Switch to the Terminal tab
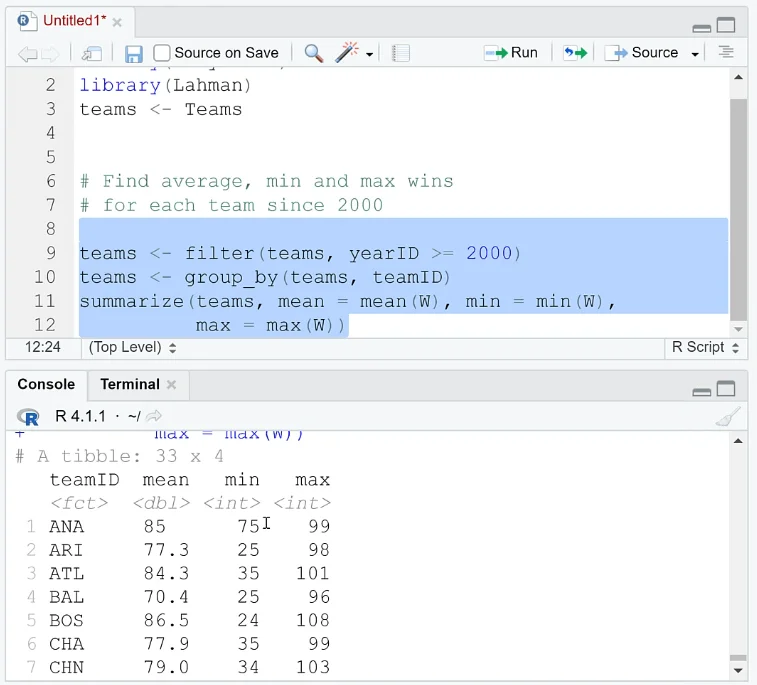The image size is (757, 685). tap(130, 384)
